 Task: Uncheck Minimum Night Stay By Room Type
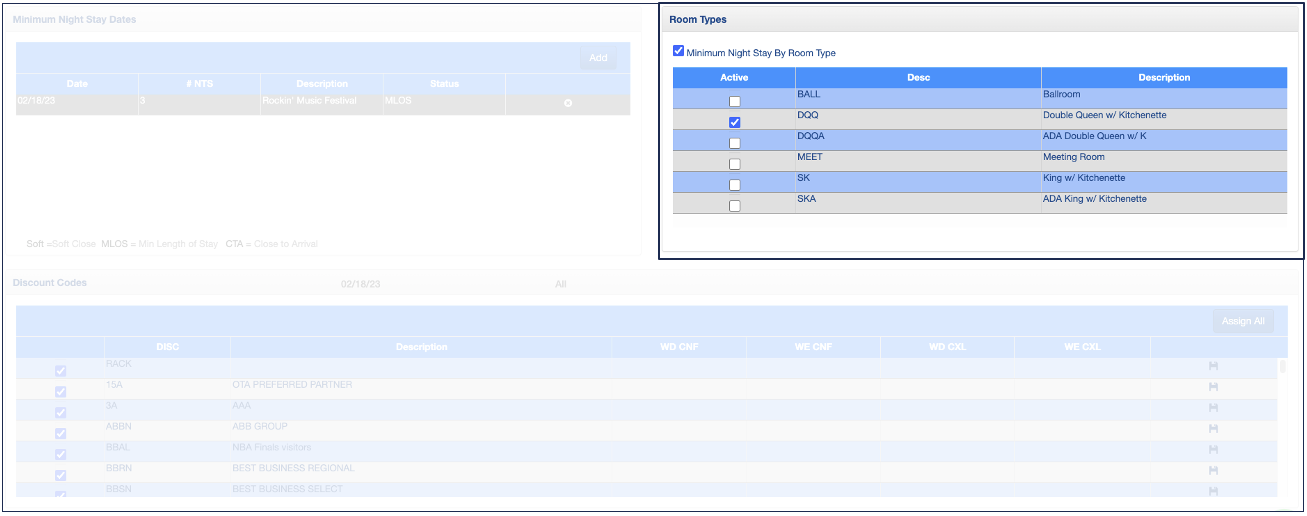(679, 51)
